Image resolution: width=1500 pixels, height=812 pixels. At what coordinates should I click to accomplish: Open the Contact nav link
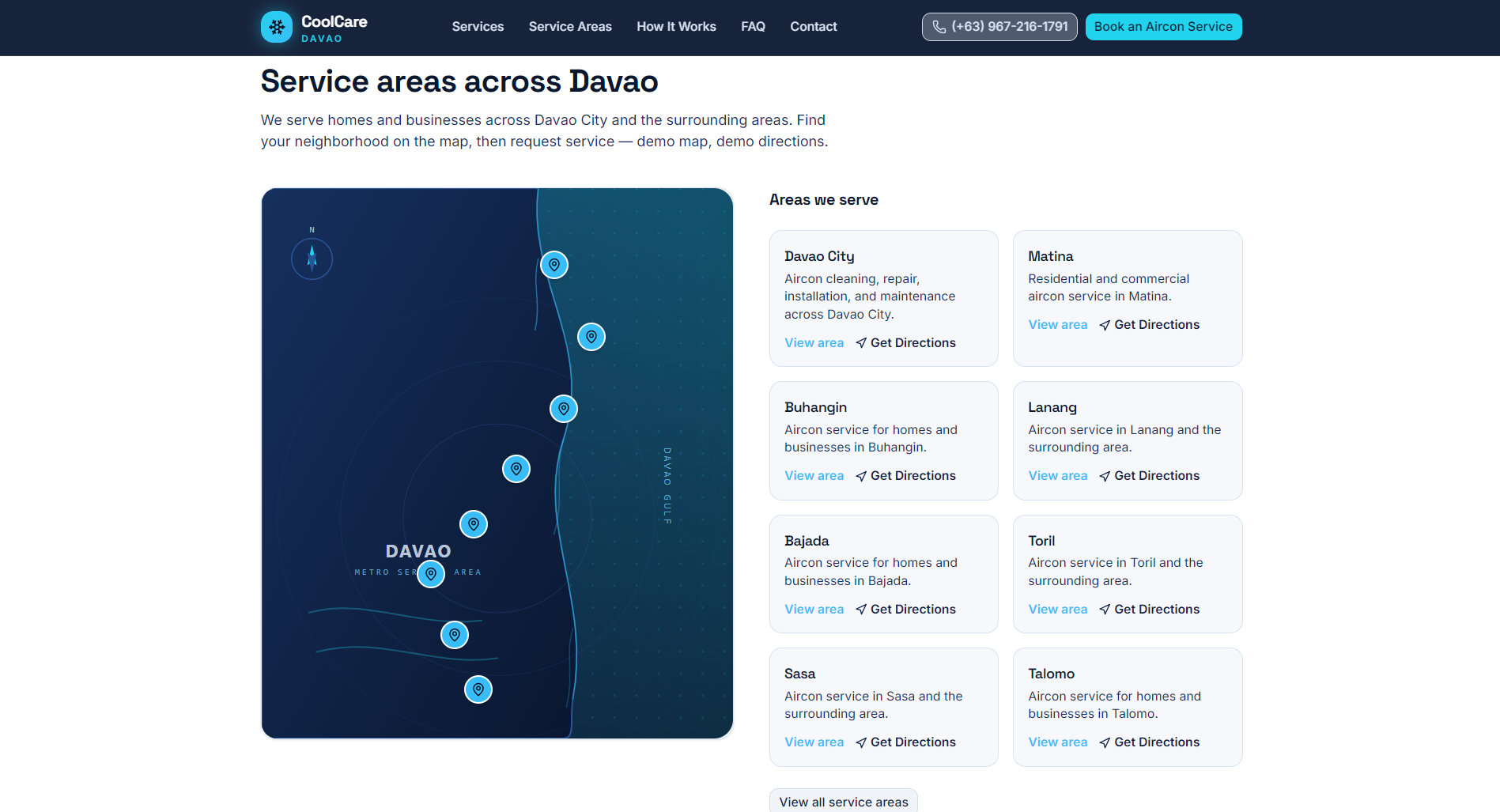click(x=813, y=27)
